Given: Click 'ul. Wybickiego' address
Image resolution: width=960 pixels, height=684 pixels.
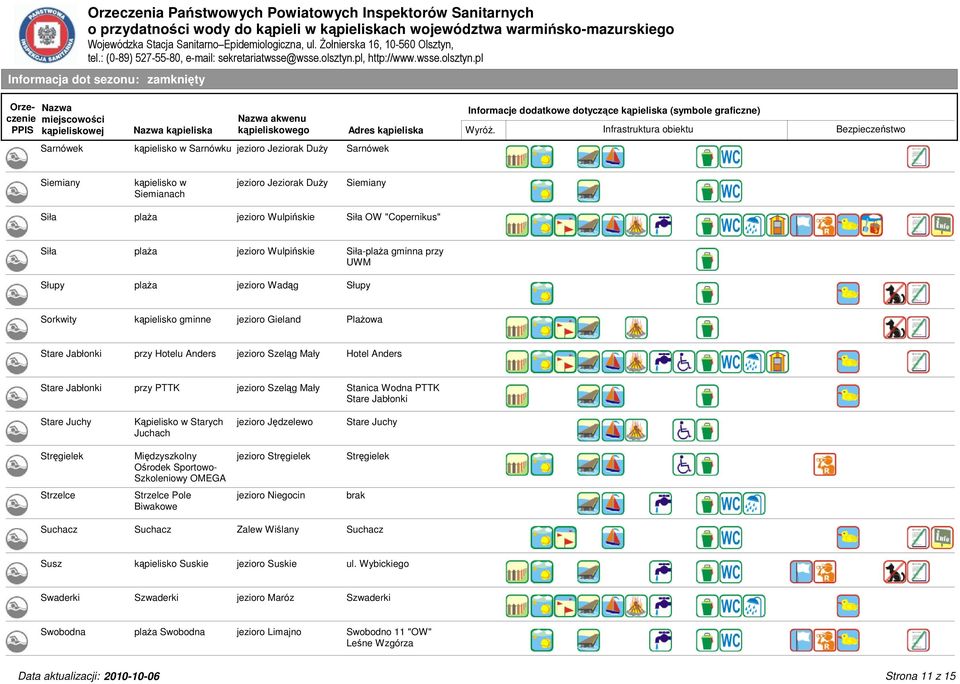Looking at the screenshot, I should click(378, 564).
